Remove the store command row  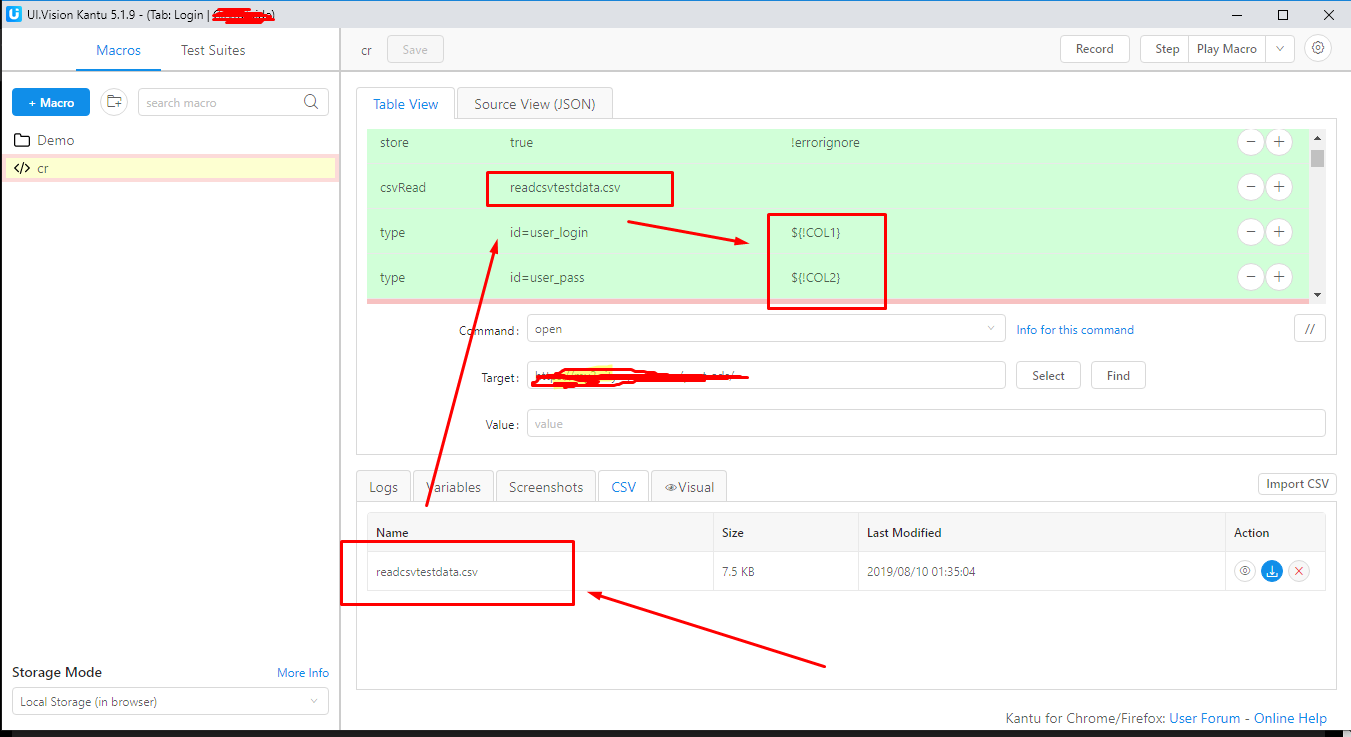pos(1250,142)
